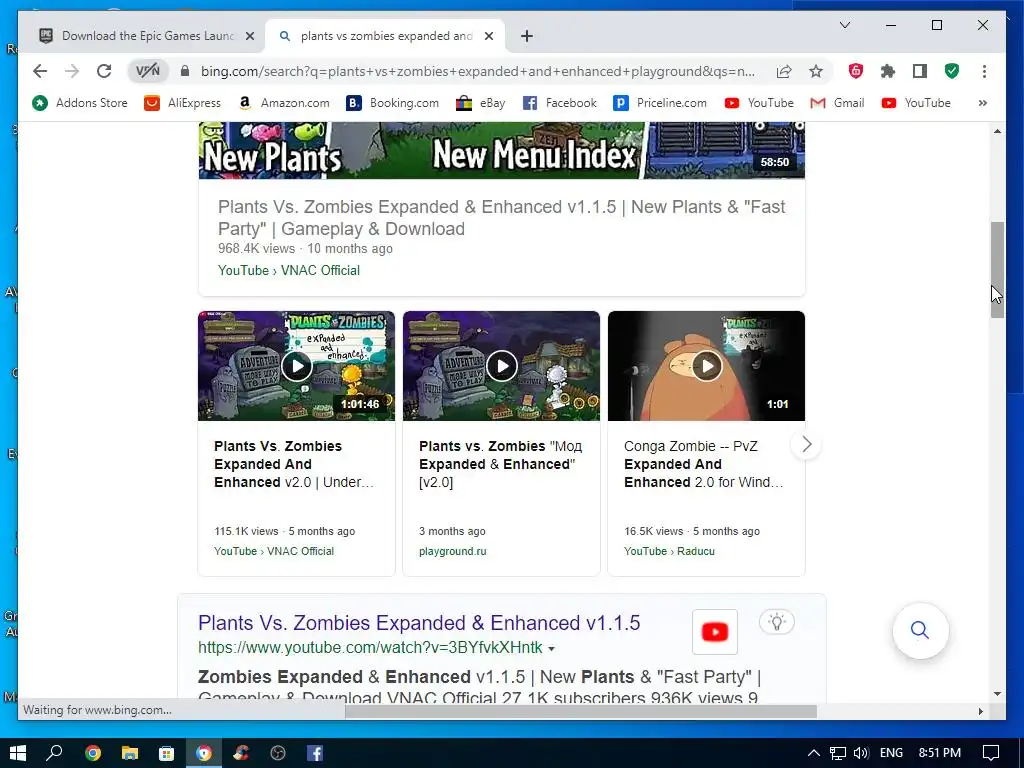The height and width of the screenshot is (768, 1024).
Task: Click the vertical scrollbar thumb
Action: click(997, 270)
